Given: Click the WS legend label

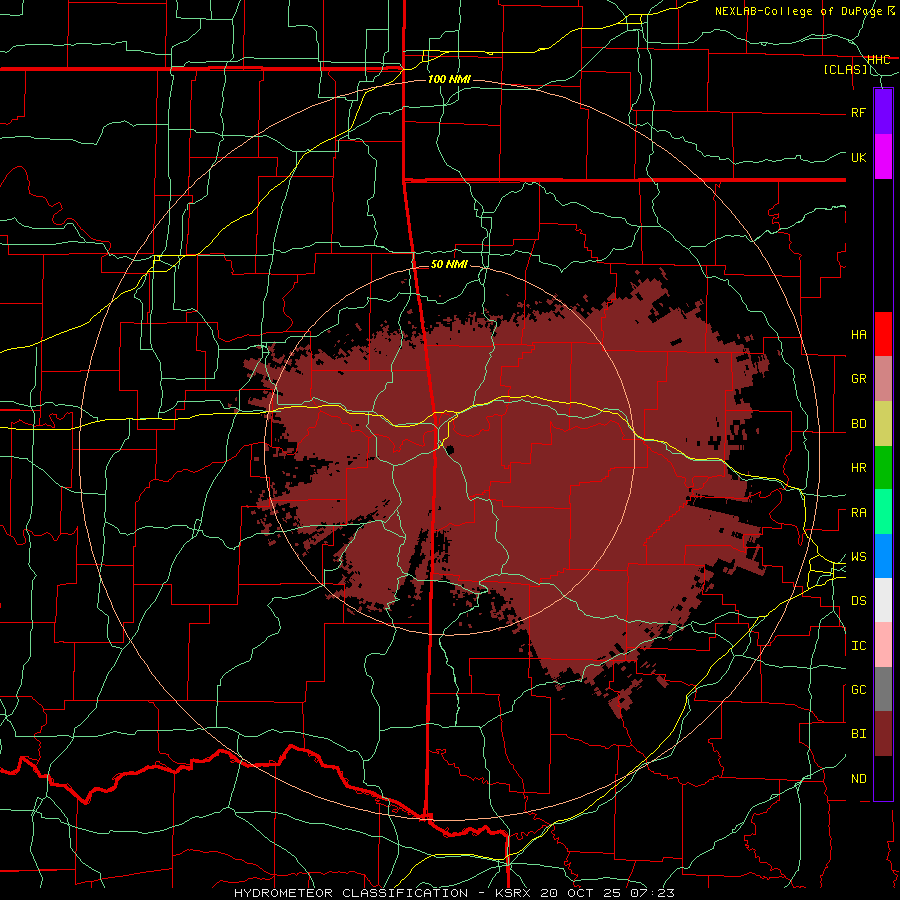Looking at the screenshot, I should tap(858, 557).
